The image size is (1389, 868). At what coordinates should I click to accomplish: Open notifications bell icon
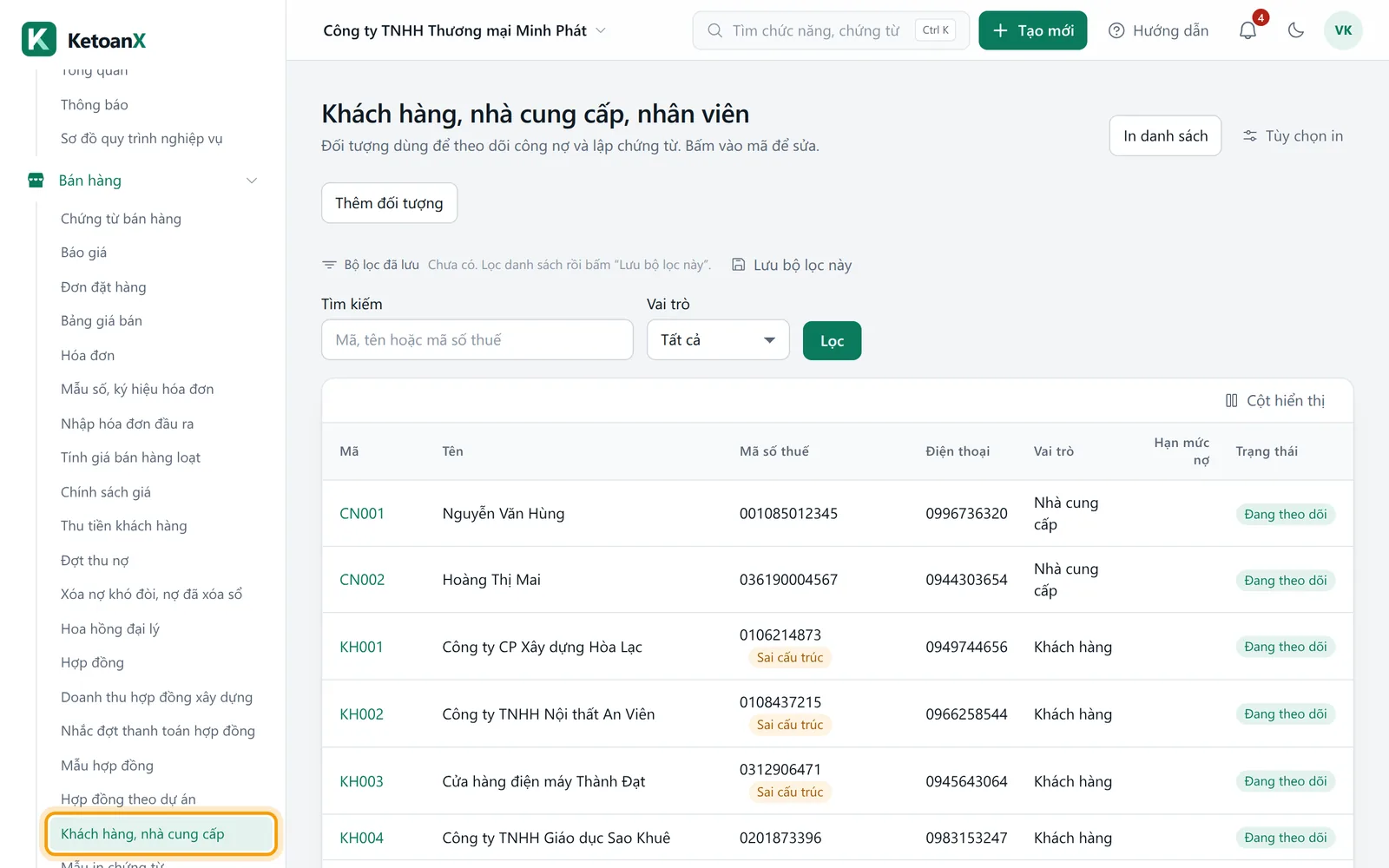(x=1247, y=30)
